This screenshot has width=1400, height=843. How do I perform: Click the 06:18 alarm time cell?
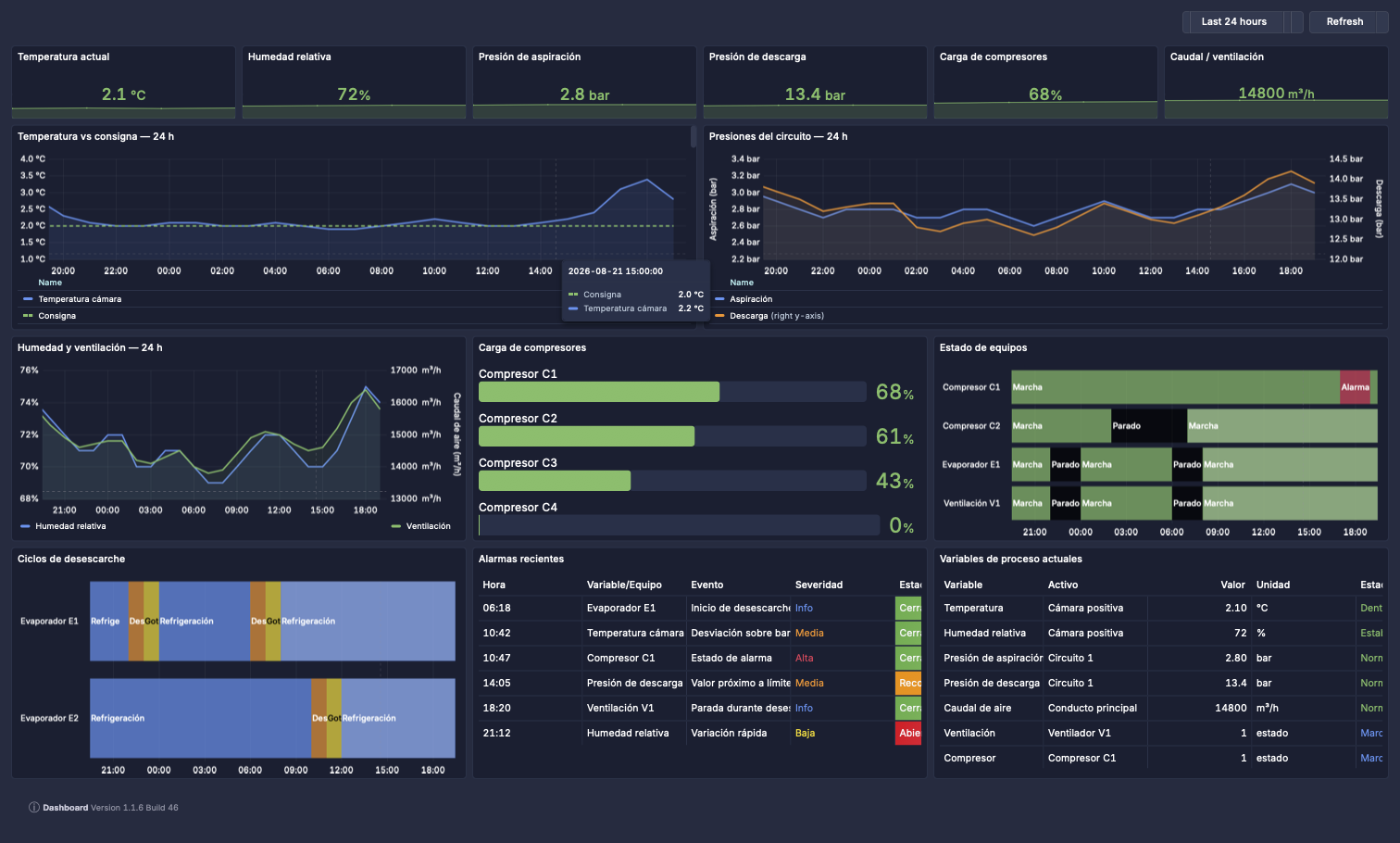click(496, 608)
